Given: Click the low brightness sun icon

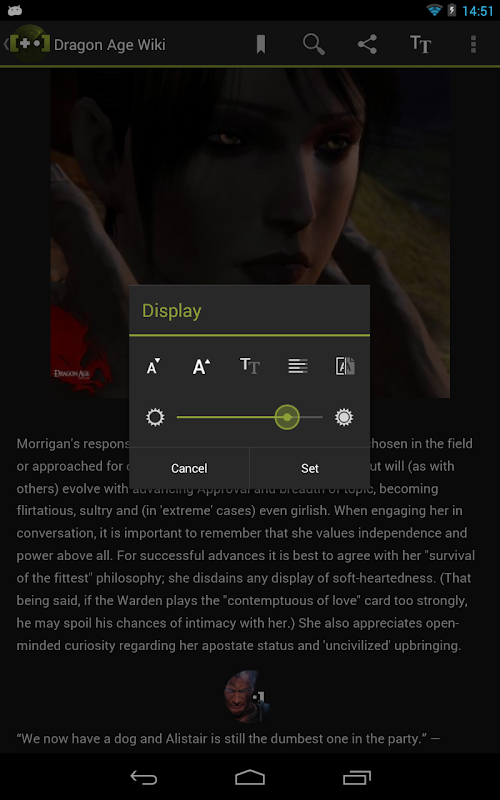Looking at the screenshot, I should pyautogui.click(x=155, y=417).
